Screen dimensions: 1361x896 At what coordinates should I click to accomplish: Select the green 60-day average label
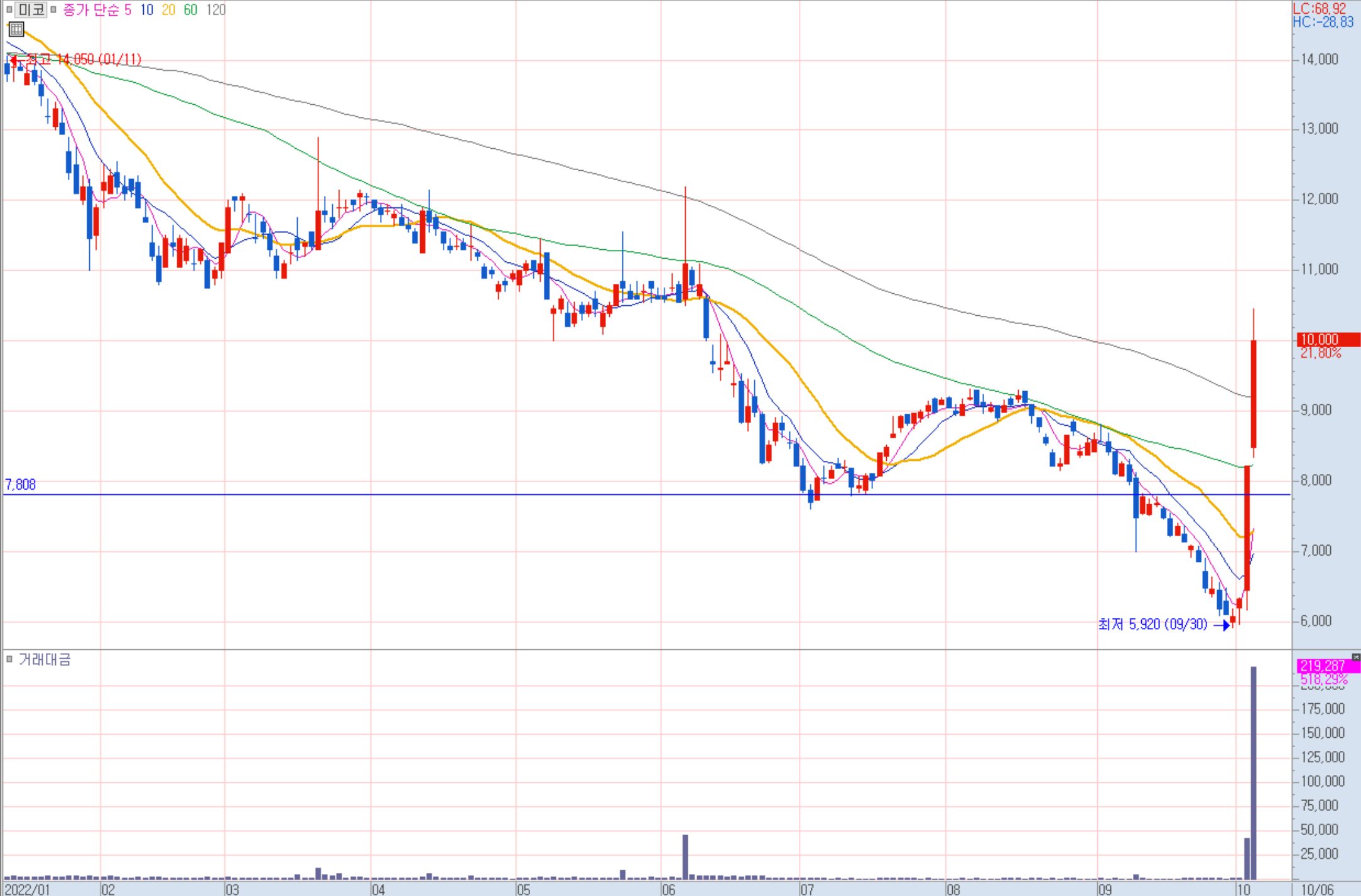(x=190, y=9)
